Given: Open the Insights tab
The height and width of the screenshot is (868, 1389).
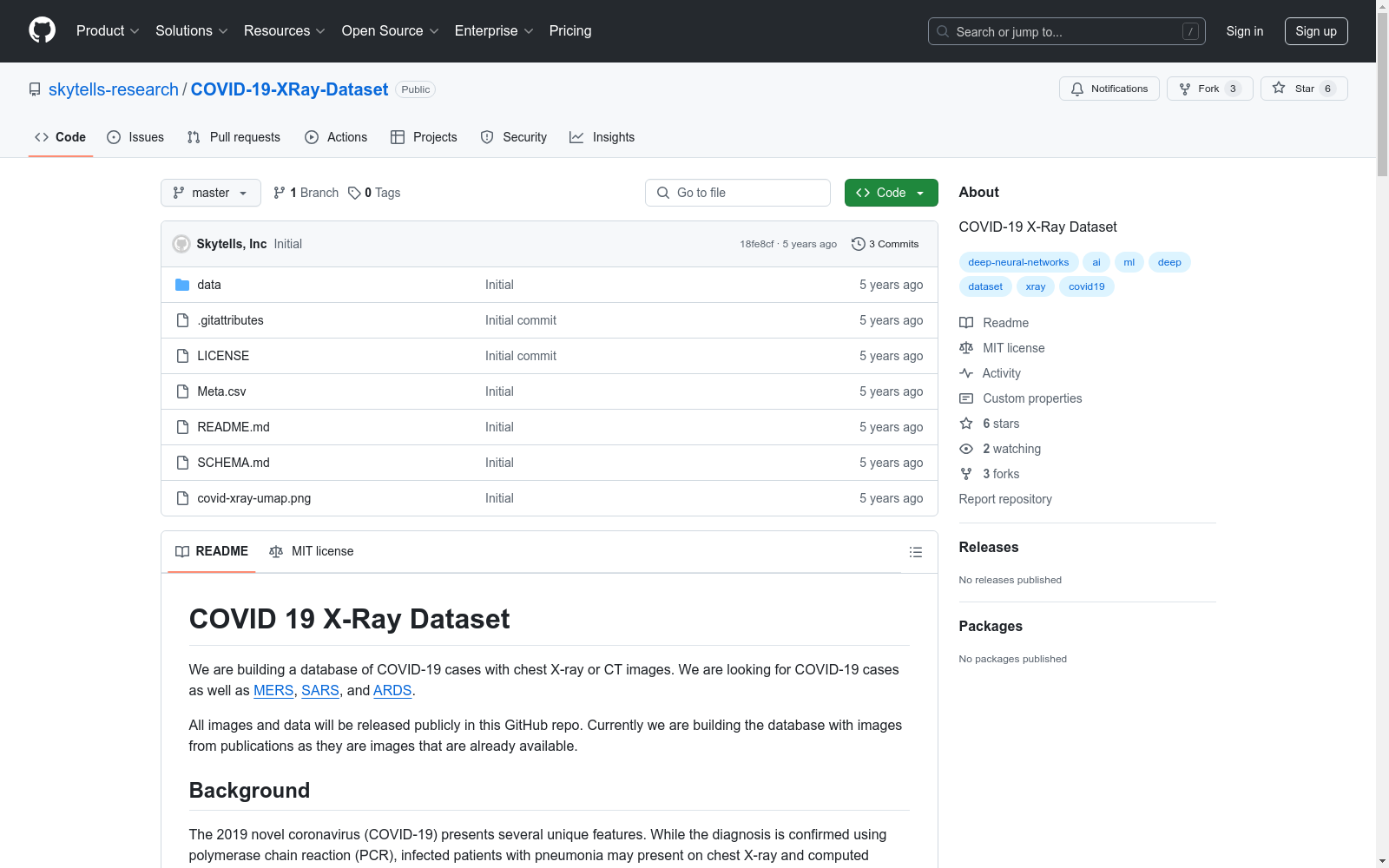Looking at the screenshot, I should click(602, 137).
